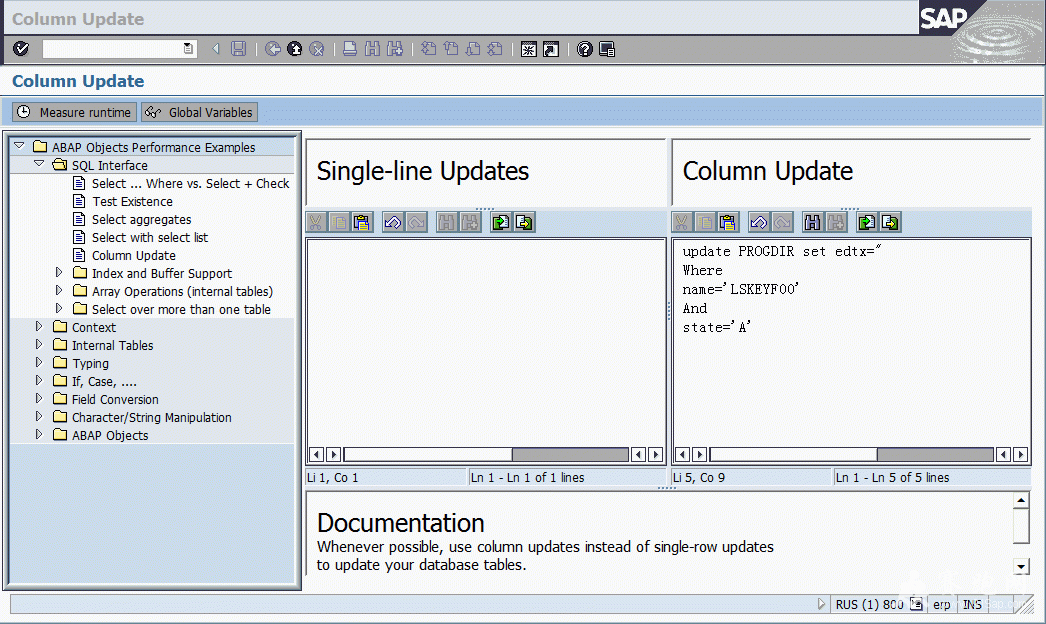Save Column Update editor as local file
The width and height of the screenshot is (1046, 624).
click(890, 222)
